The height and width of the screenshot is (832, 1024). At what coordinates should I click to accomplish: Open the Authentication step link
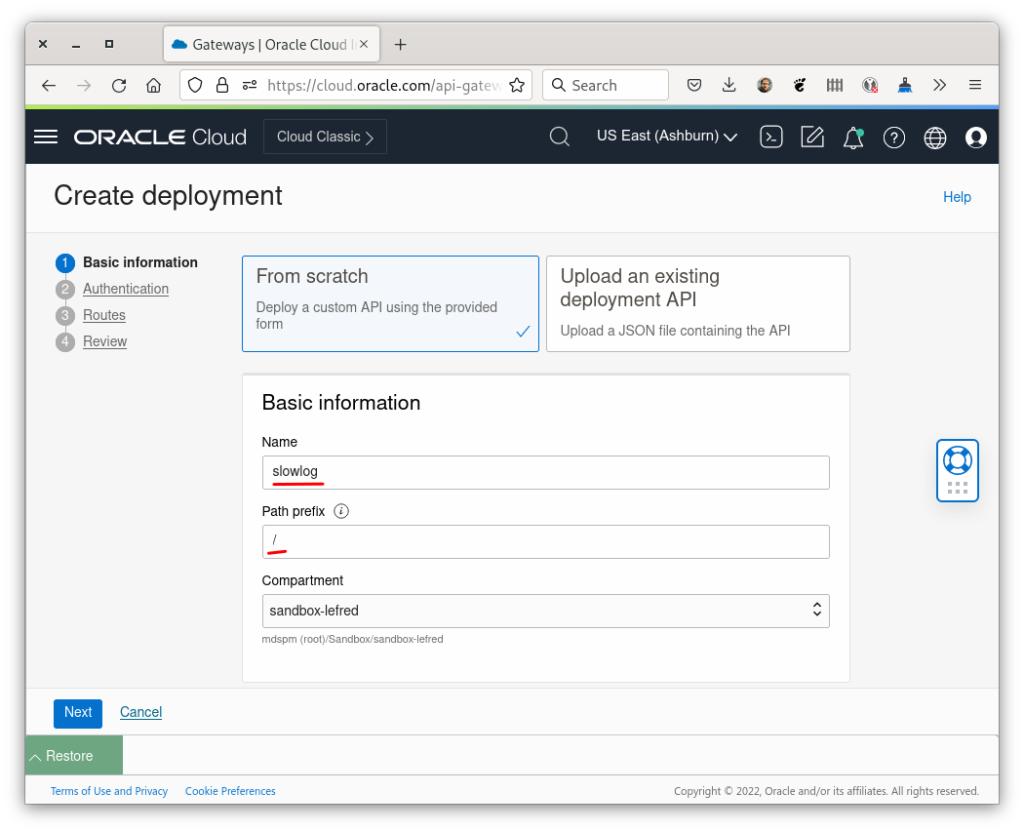pos(125,288)
